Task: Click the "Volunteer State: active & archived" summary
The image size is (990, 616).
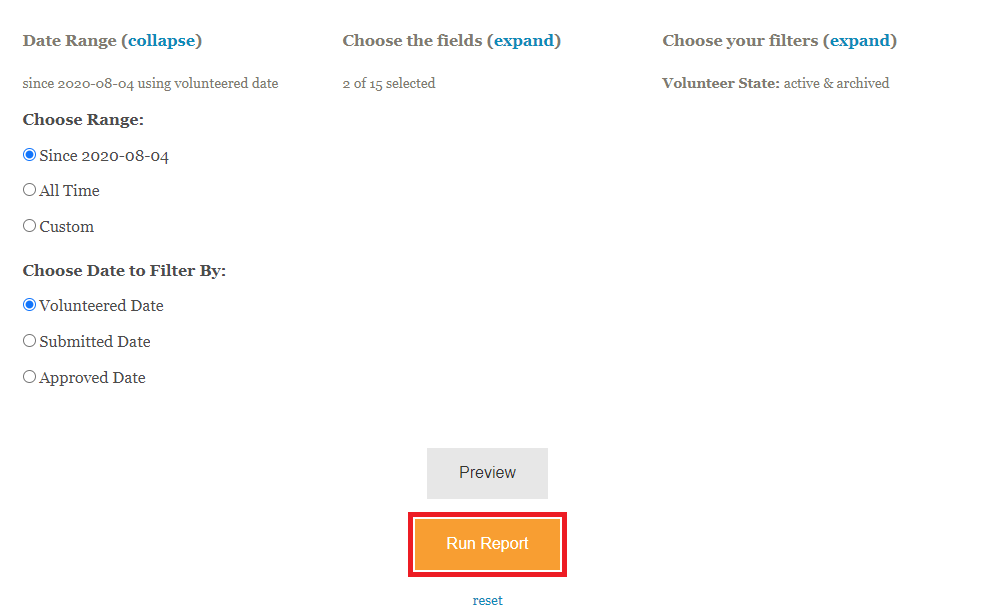Action: (775, 84)
